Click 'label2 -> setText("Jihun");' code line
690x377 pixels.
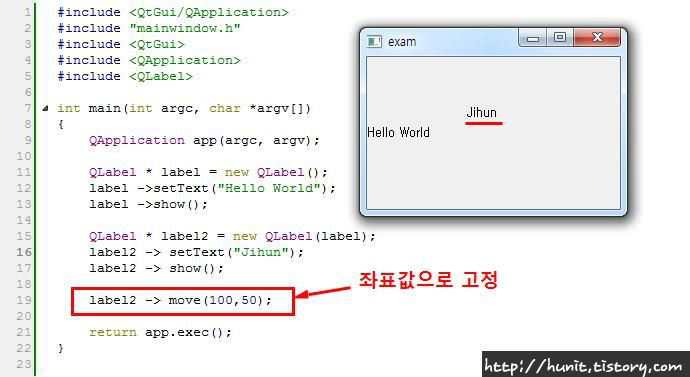(x=197, y=252)
